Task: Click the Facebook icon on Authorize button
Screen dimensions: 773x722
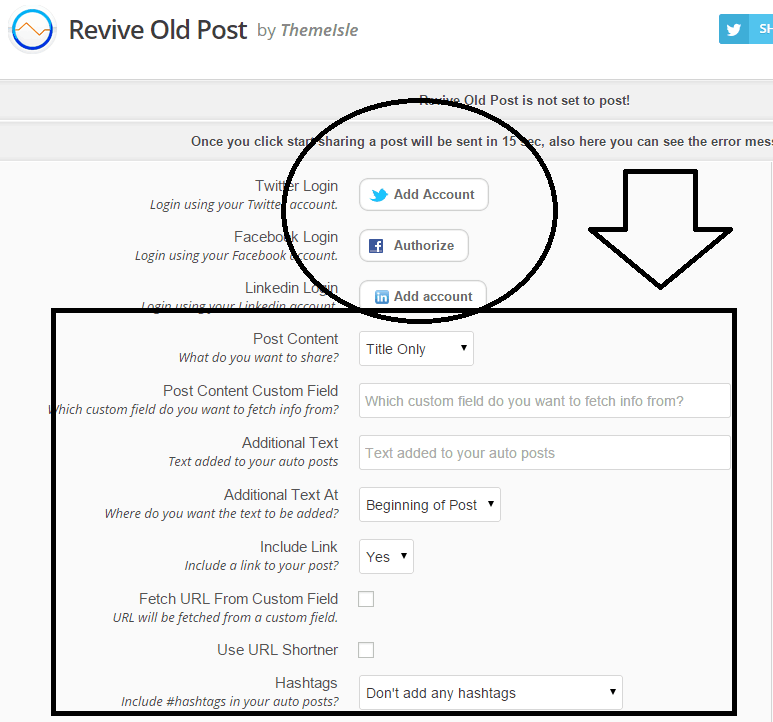Action: tap(377, 246)
